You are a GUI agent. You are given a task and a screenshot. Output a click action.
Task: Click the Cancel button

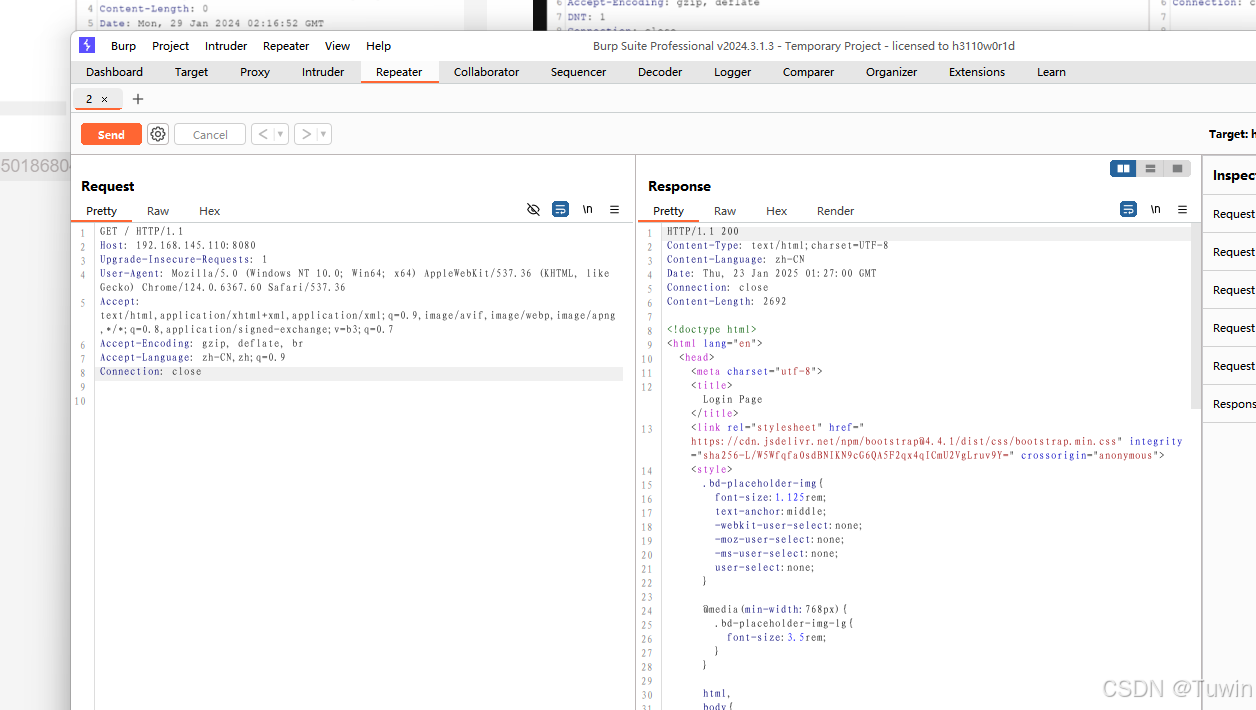(210, 134)
